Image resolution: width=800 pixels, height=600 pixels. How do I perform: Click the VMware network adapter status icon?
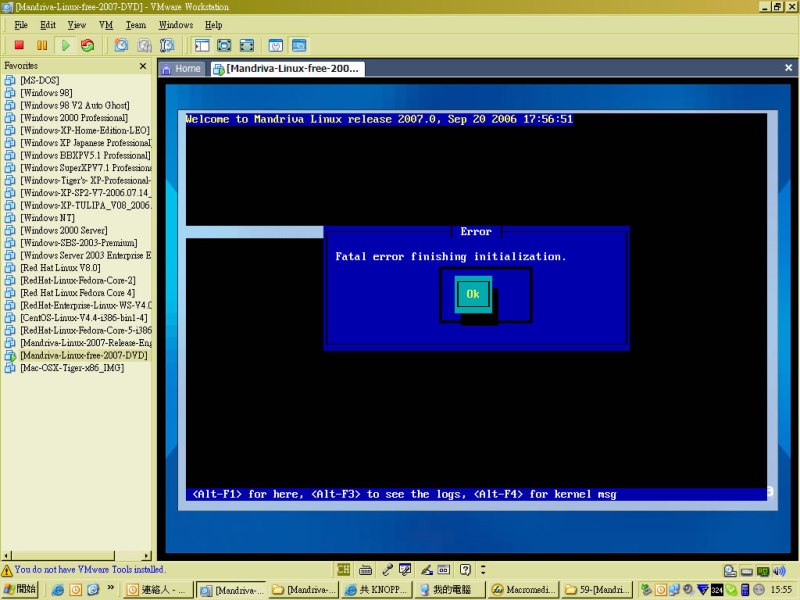point(763,571)
